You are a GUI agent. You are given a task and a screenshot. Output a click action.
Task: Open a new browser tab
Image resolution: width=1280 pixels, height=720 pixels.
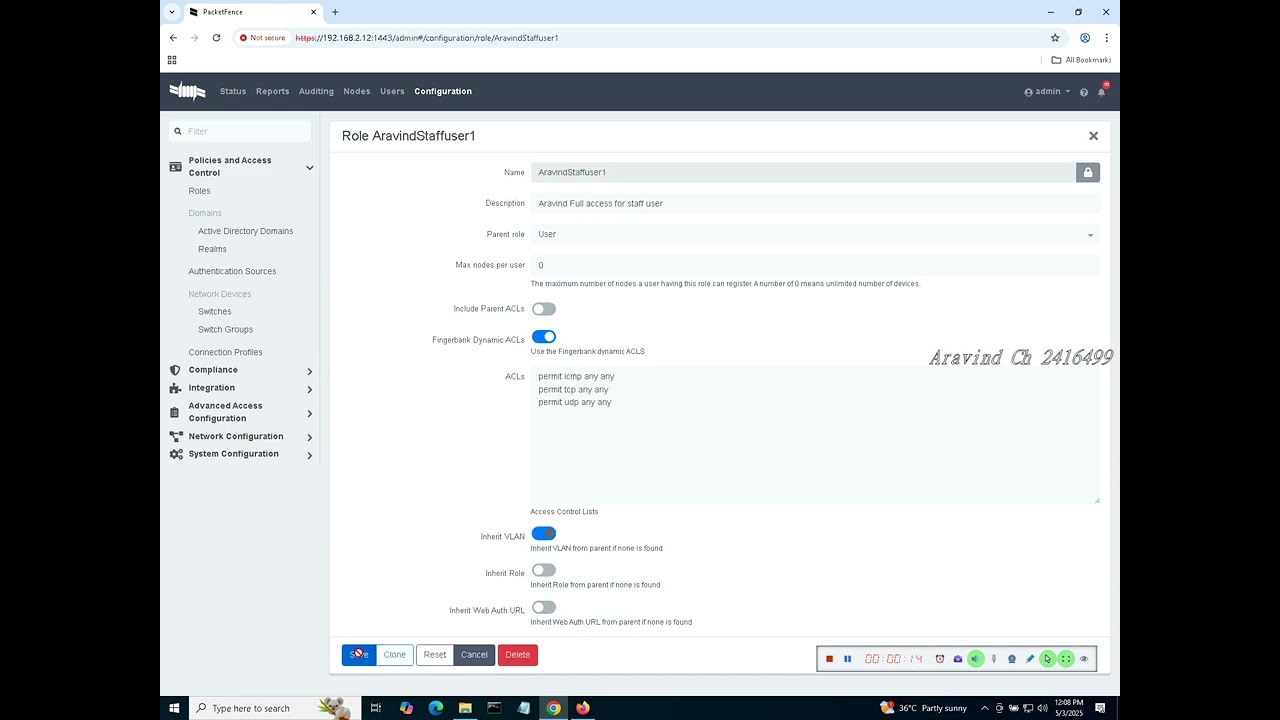(x=335, y=12)
